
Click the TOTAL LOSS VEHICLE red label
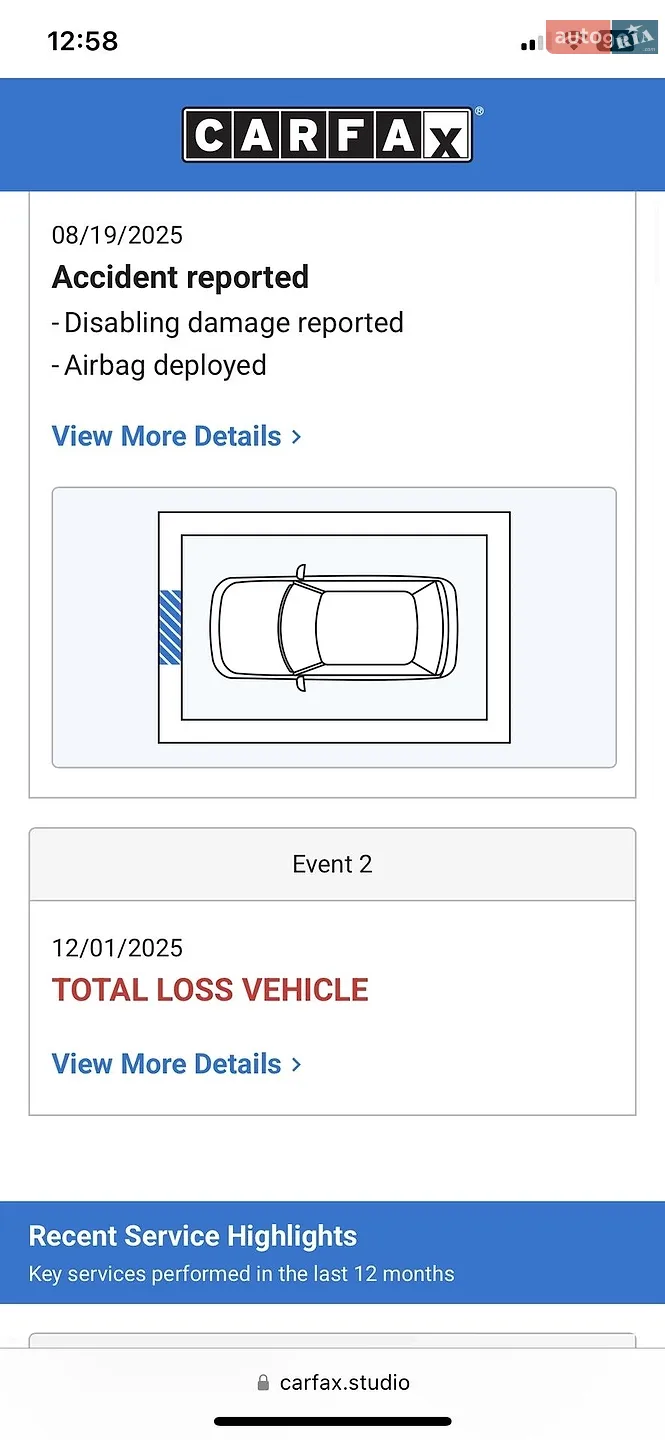(210, 990)
